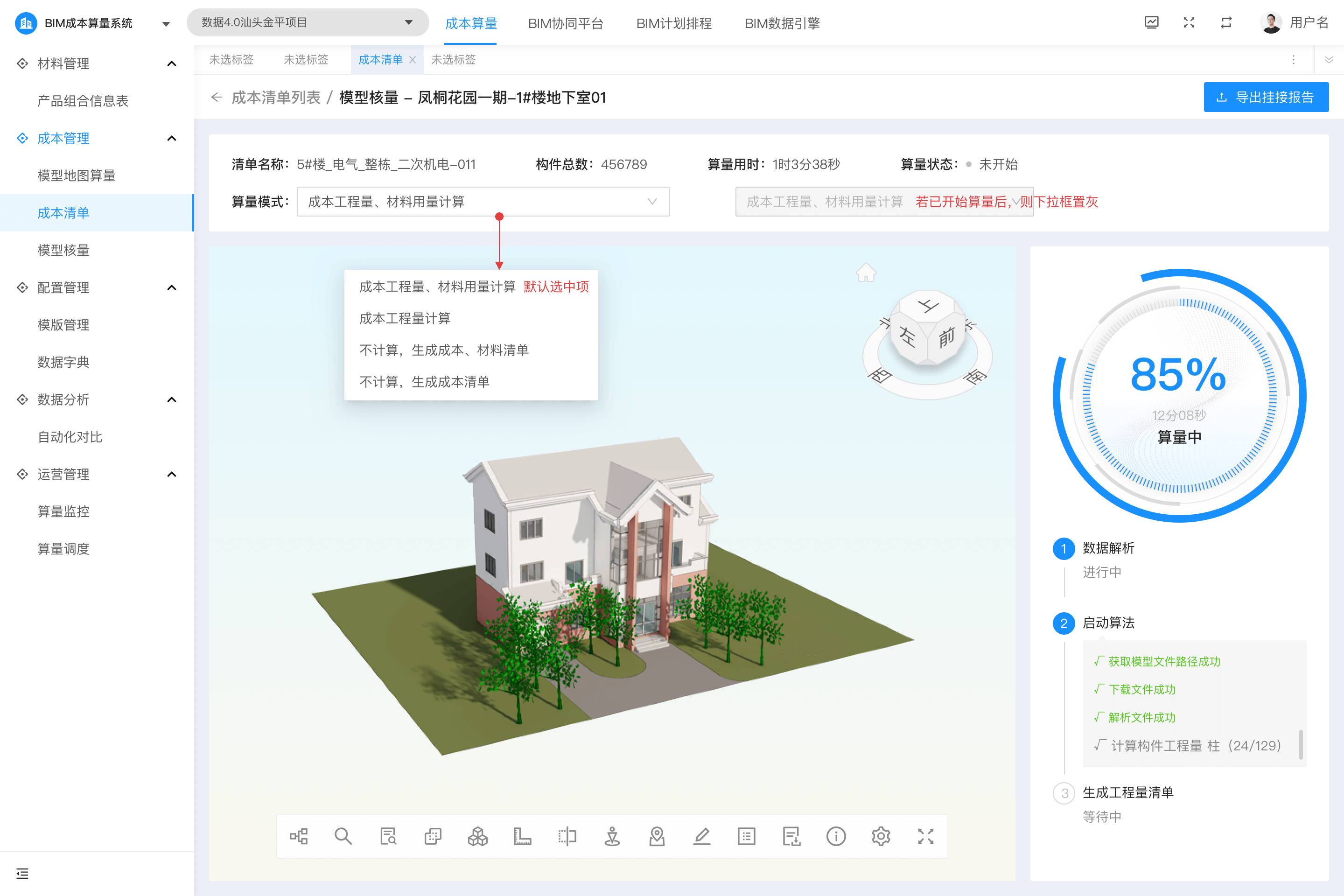Click the magnifier search tool in viewer toolbar
The width and height of the screenshot is (1344, 896).
coord(343,837)
